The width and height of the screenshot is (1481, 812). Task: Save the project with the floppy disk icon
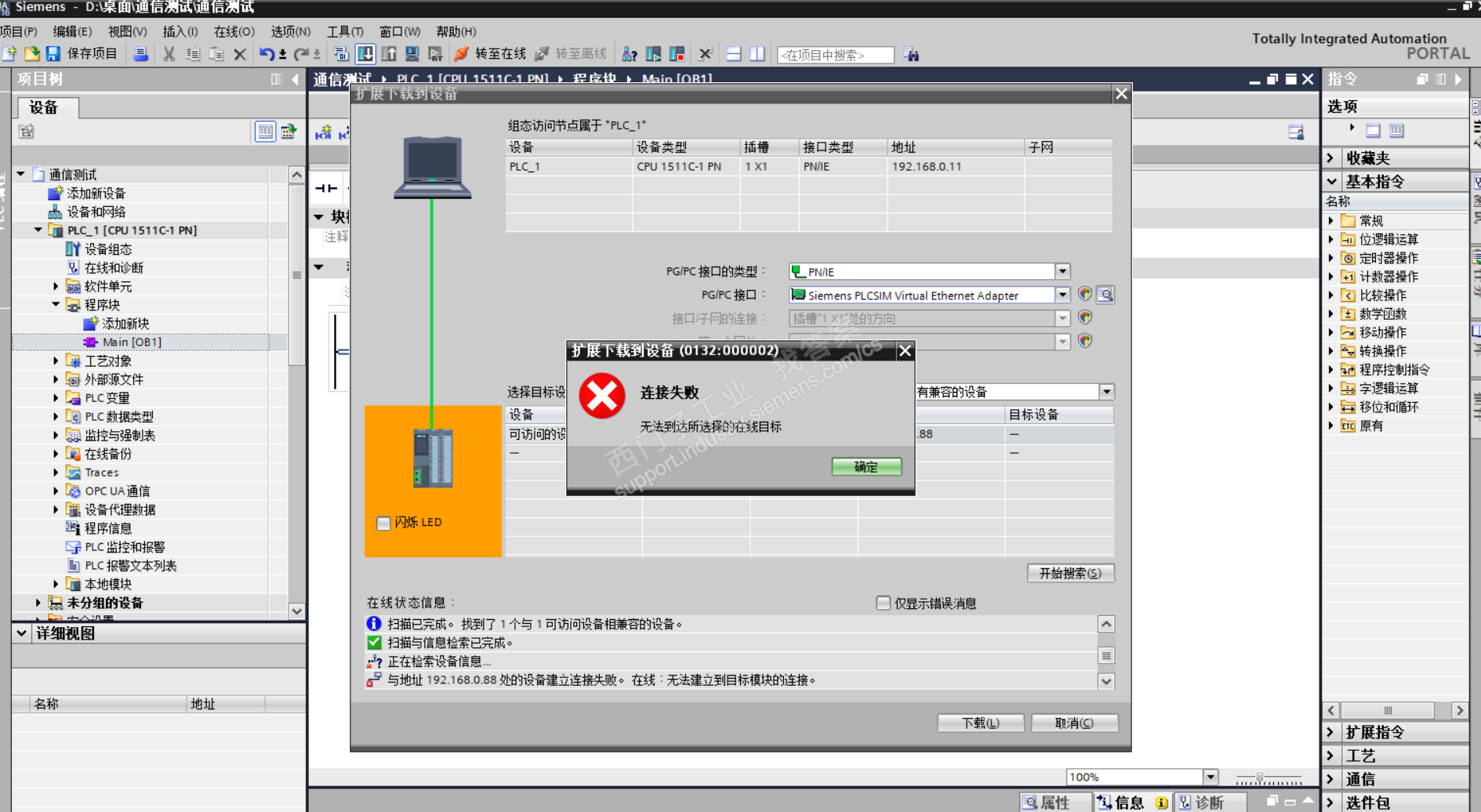[x=53, y=54]
